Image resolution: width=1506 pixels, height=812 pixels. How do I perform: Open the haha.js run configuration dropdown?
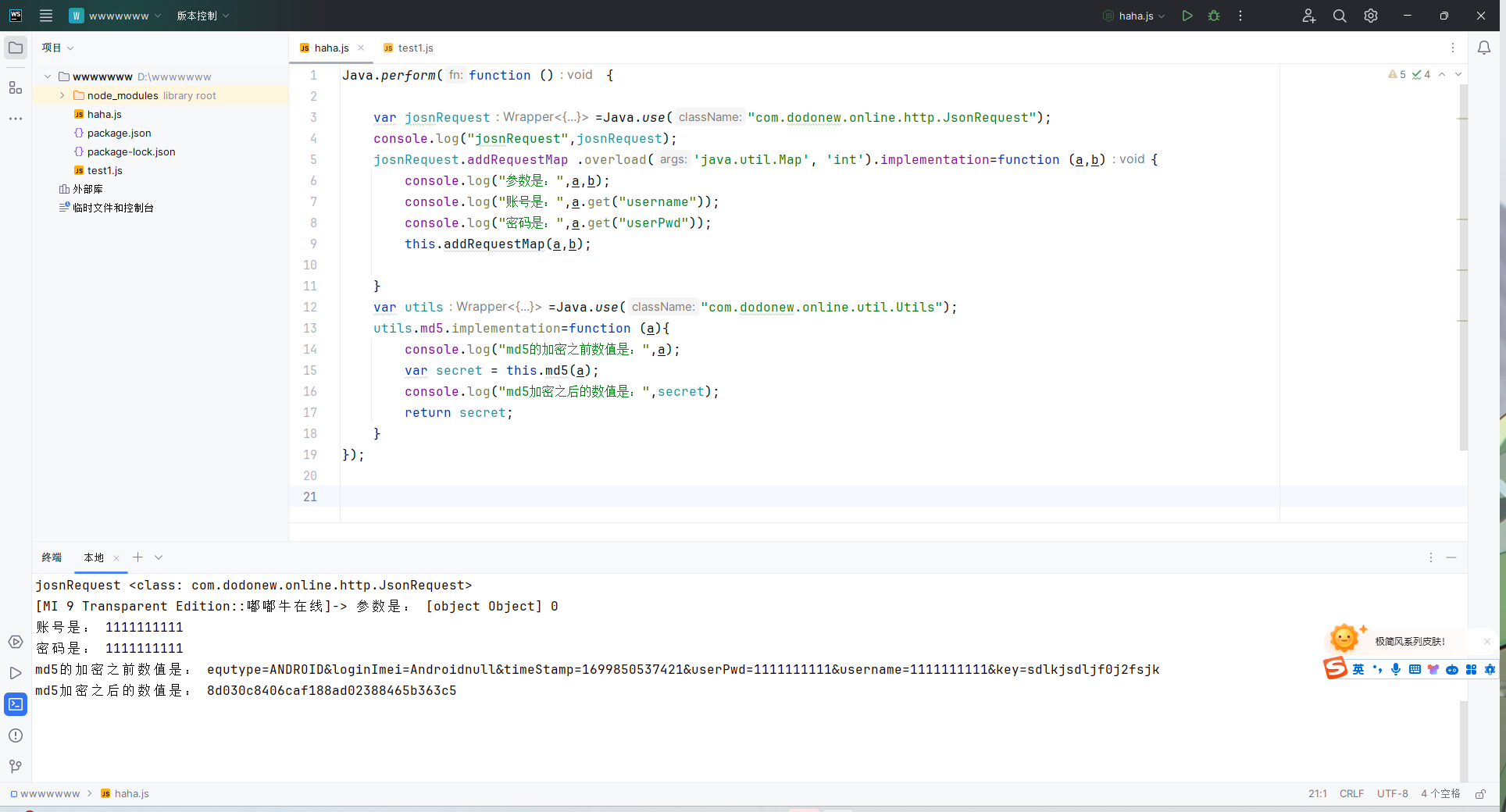pyautogui.click(x=1133, y=16)
